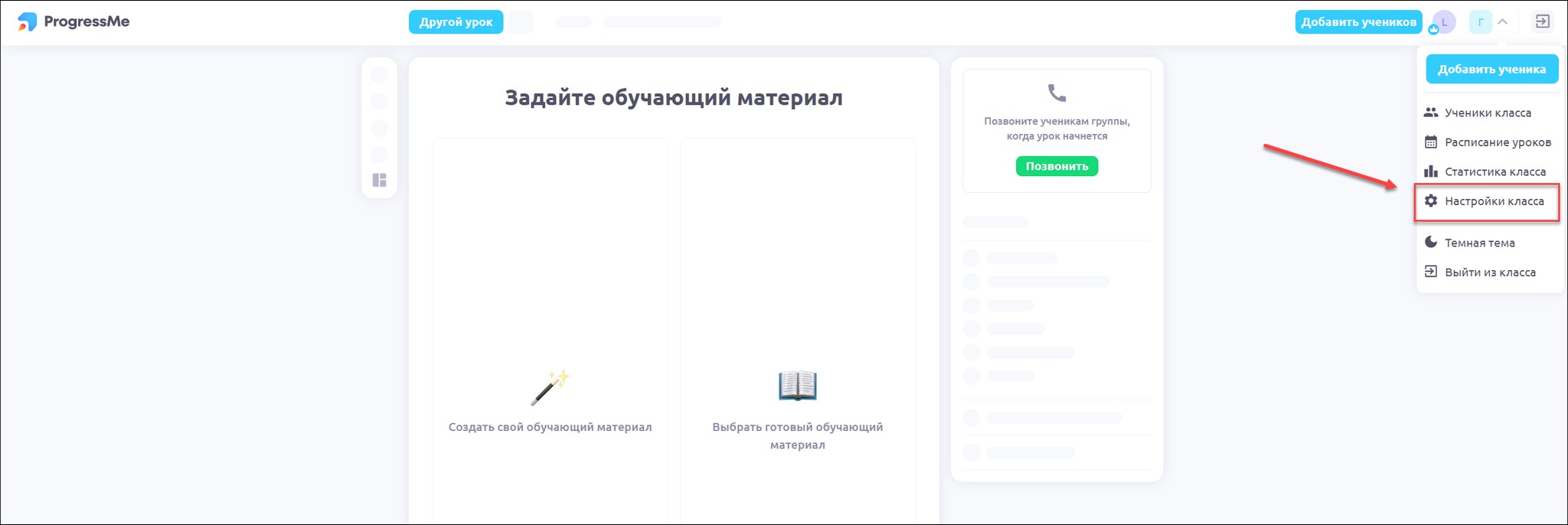The width and height of the screenshot is (1568, 525).
Task: Click the exit icon in top bar
Action: (1542, 21)
